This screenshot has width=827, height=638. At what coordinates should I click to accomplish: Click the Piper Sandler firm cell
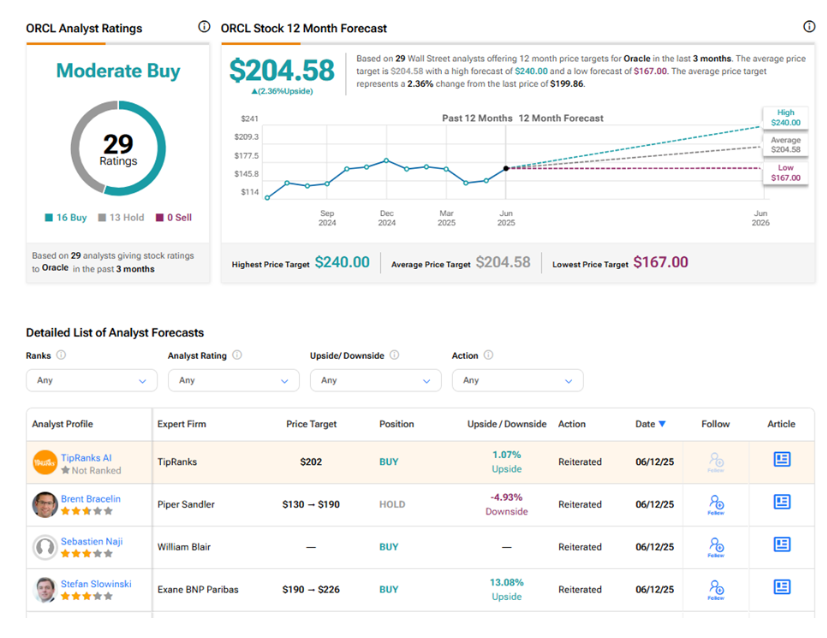pyautogui.click(x=186, y=505)
